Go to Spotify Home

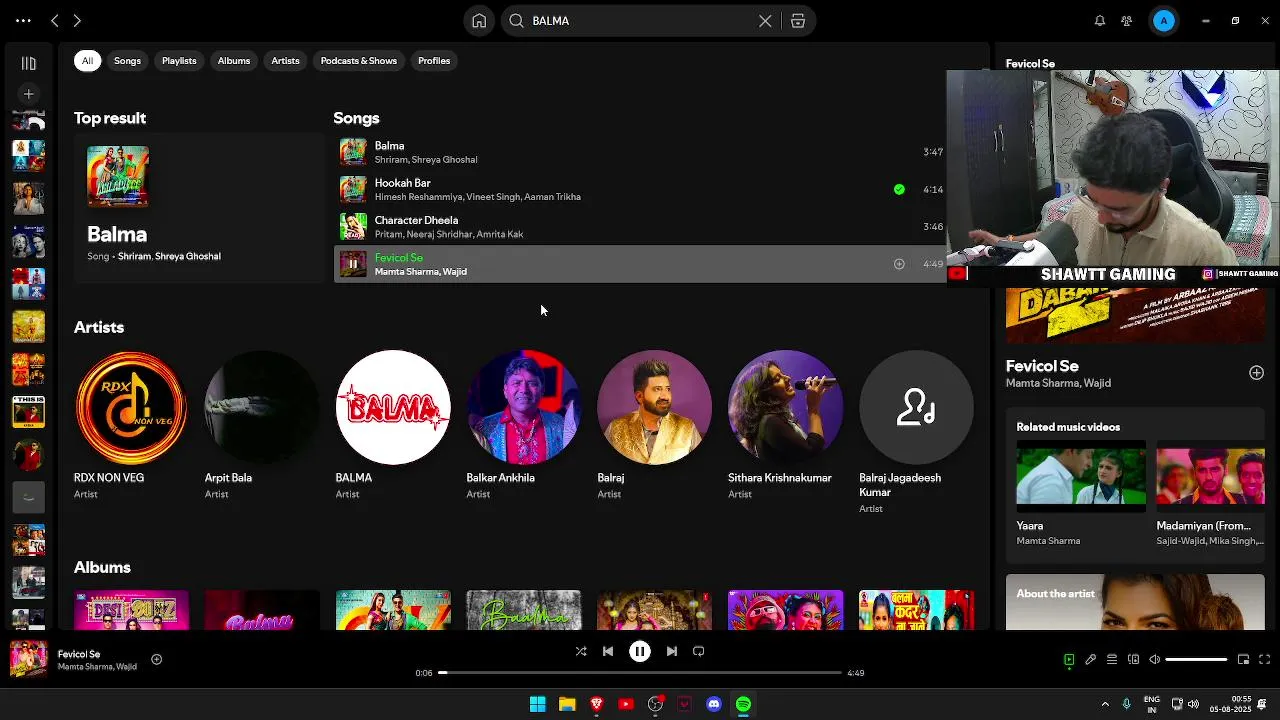tap(479, 20)
